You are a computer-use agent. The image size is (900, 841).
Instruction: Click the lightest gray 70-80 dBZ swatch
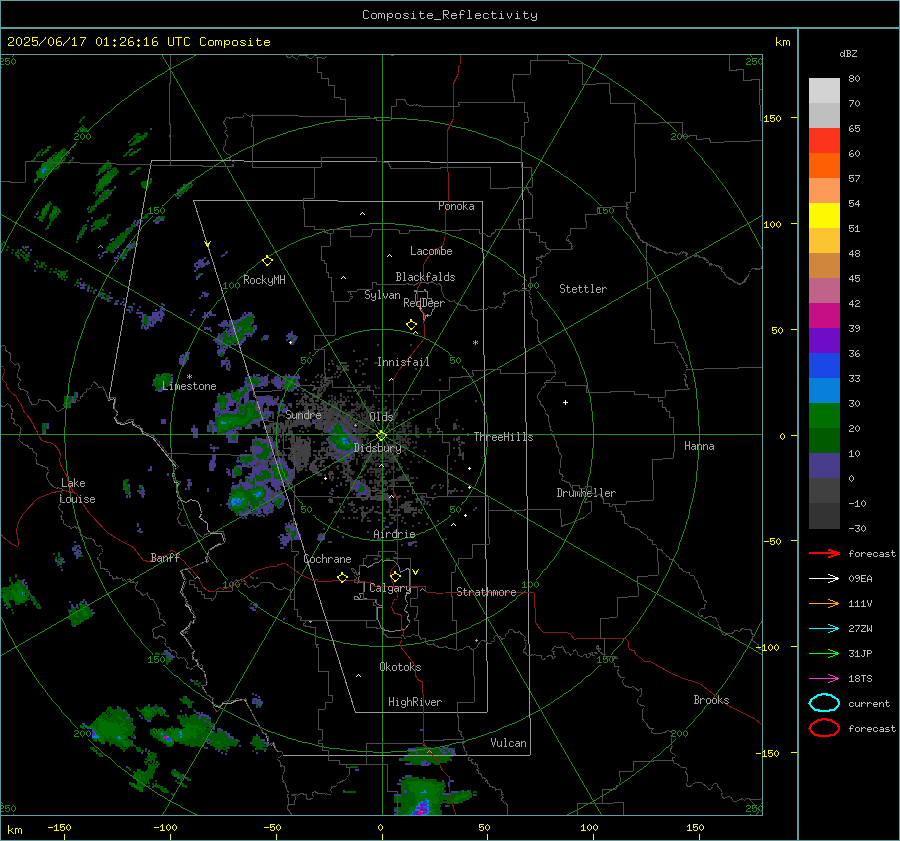tap(824, 91)
